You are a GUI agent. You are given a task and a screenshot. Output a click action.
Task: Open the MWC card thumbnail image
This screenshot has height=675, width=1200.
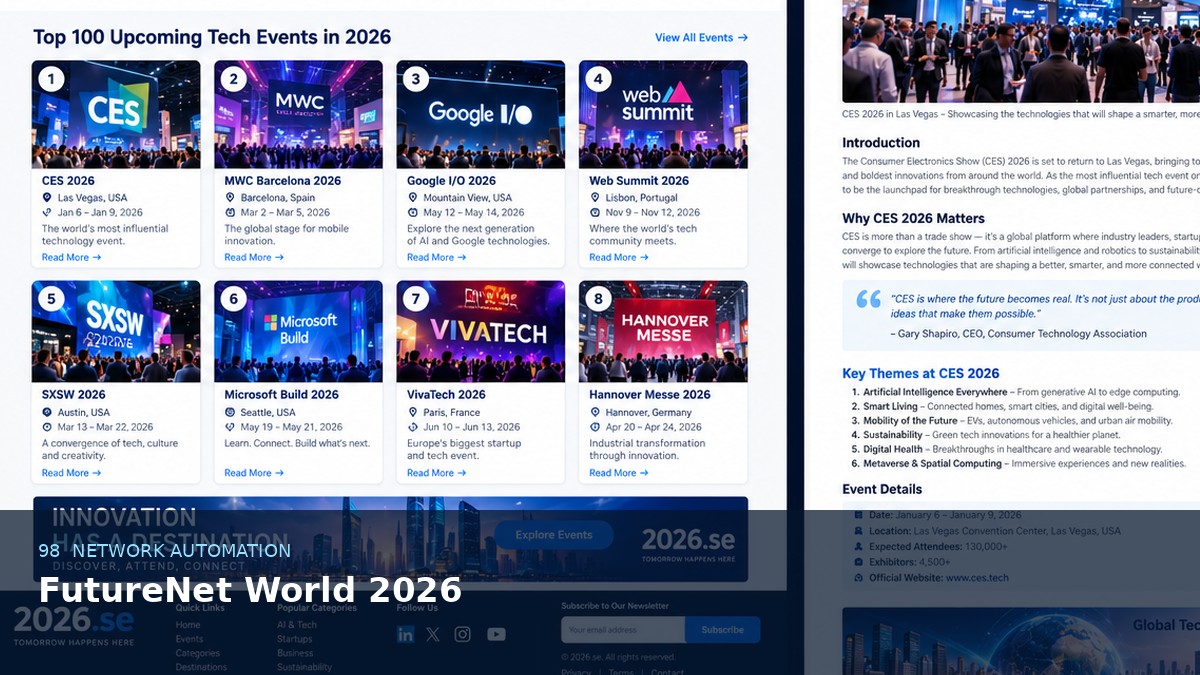(x=298, y=114)
